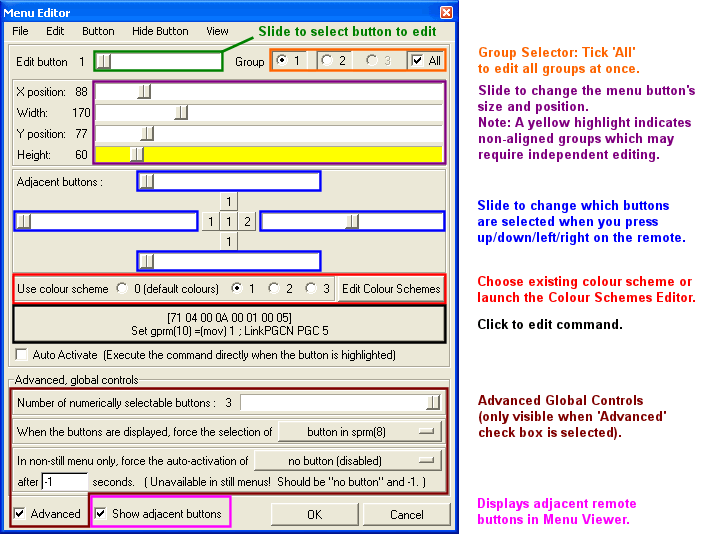Close the Menu Editor window

(446, 11)
